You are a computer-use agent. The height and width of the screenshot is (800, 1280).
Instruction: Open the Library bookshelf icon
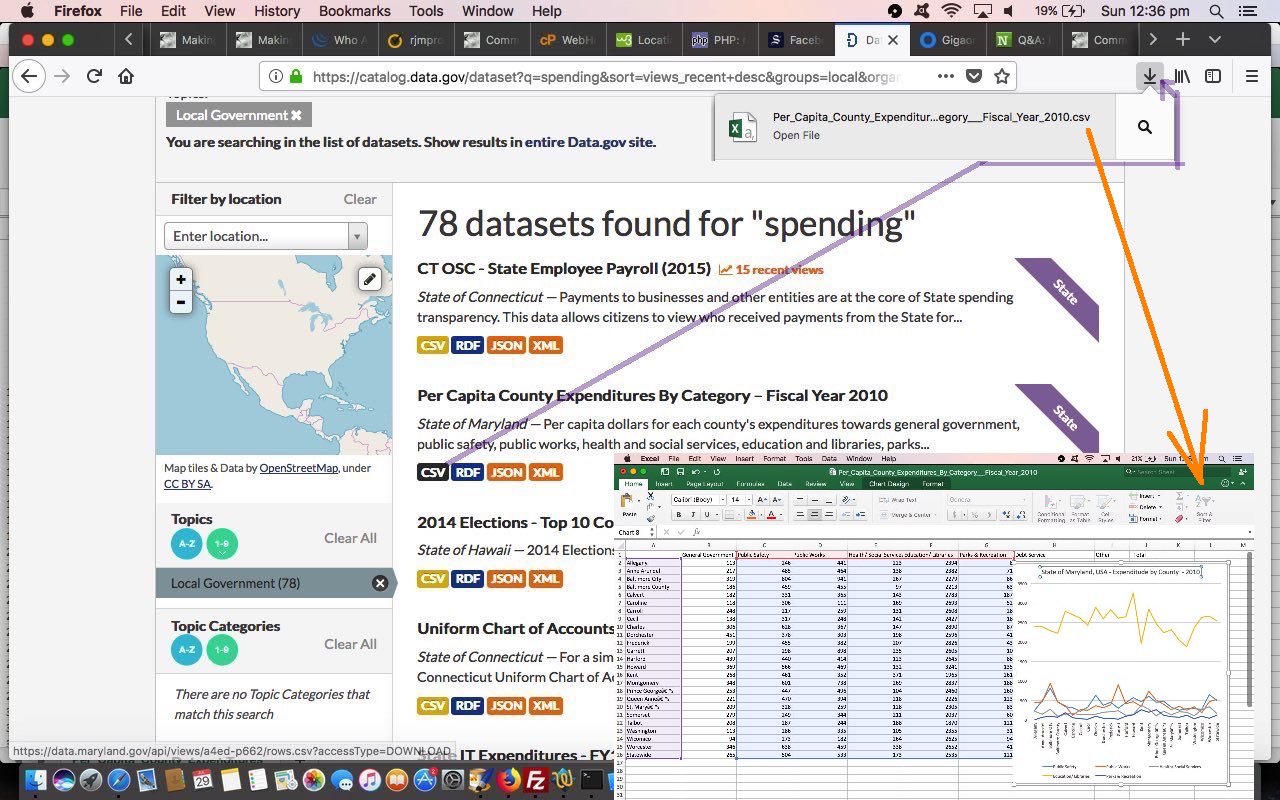point(1182,76)
